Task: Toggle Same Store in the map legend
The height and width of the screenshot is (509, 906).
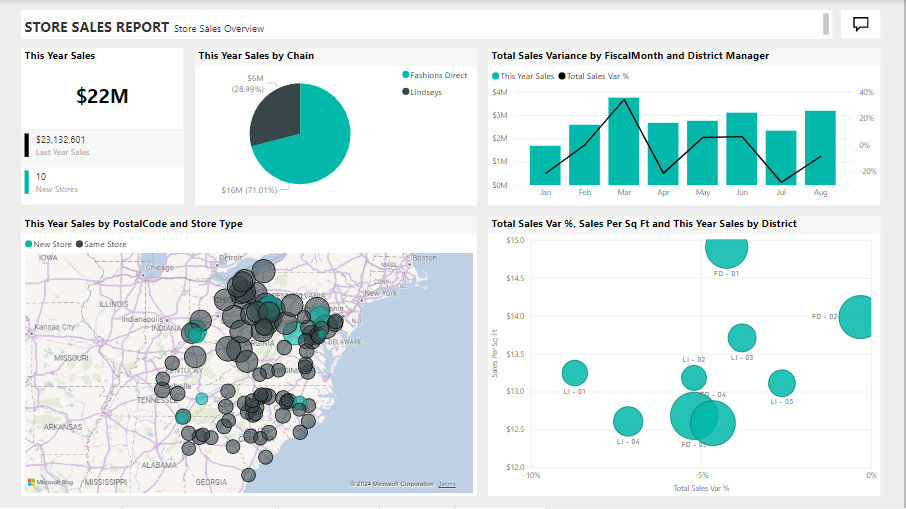Action: (x=101, y=243)
